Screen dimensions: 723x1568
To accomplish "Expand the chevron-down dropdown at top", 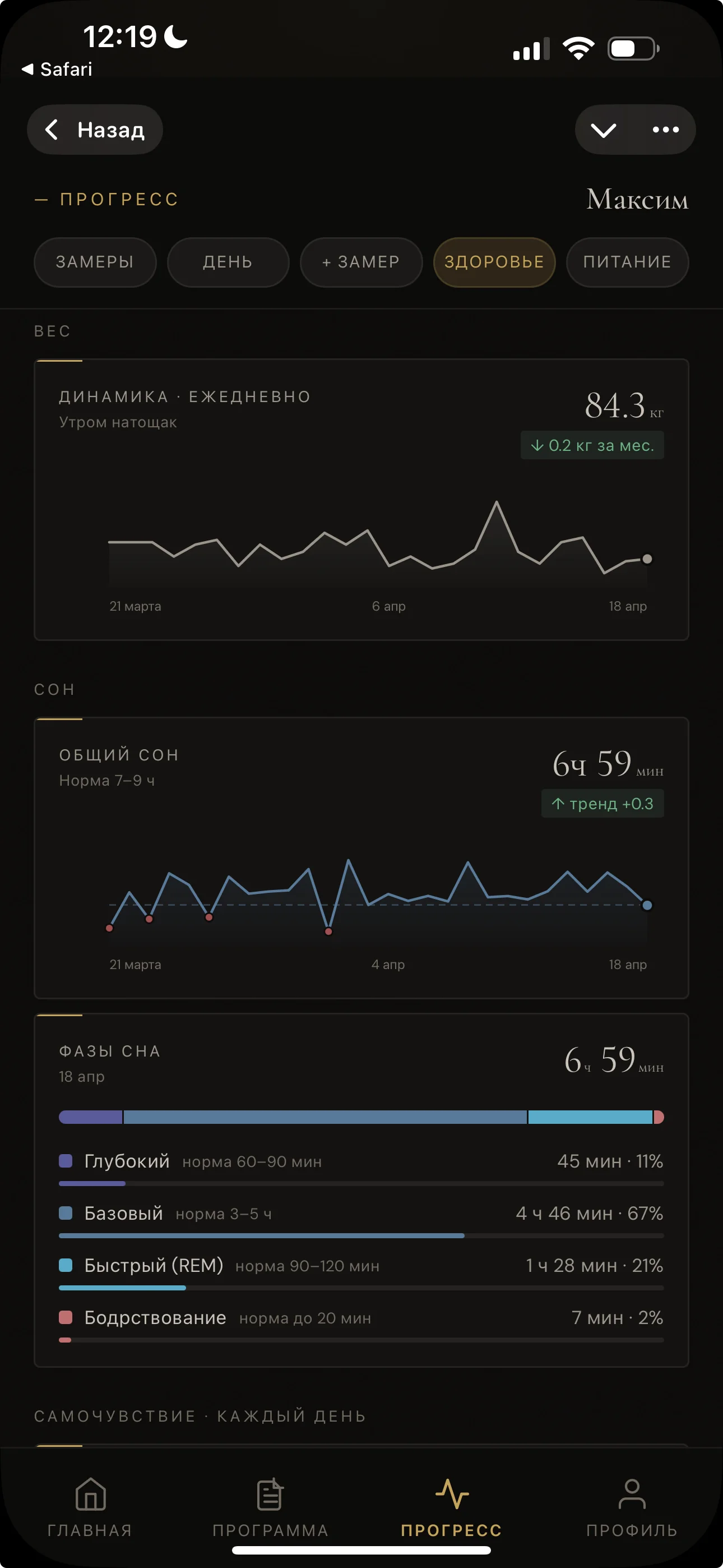I will (x=603, y=130).
